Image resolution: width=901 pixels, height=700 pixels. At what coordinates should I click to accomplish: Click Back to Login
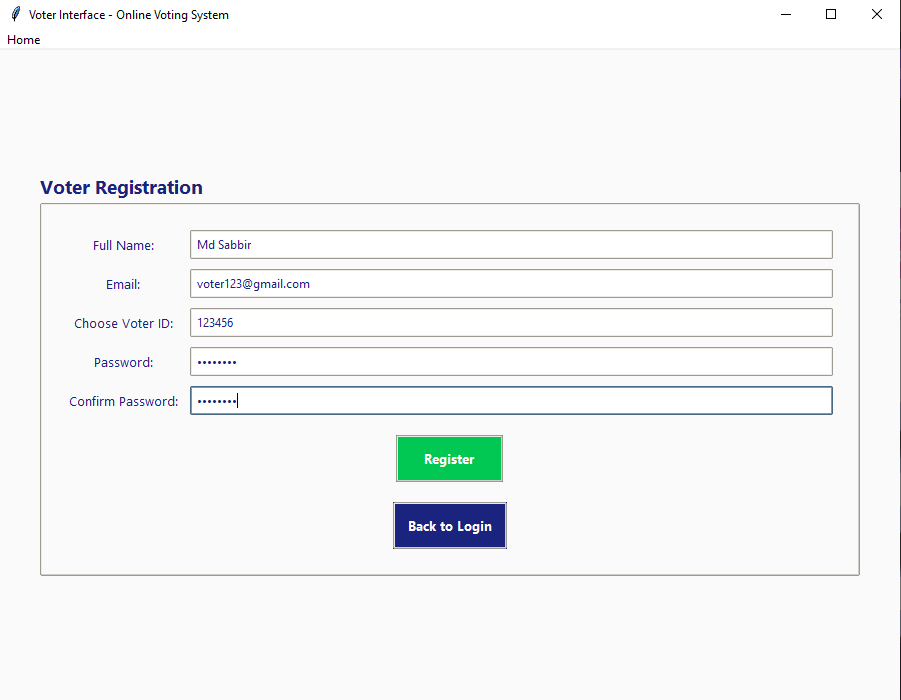tap(449, 525)
